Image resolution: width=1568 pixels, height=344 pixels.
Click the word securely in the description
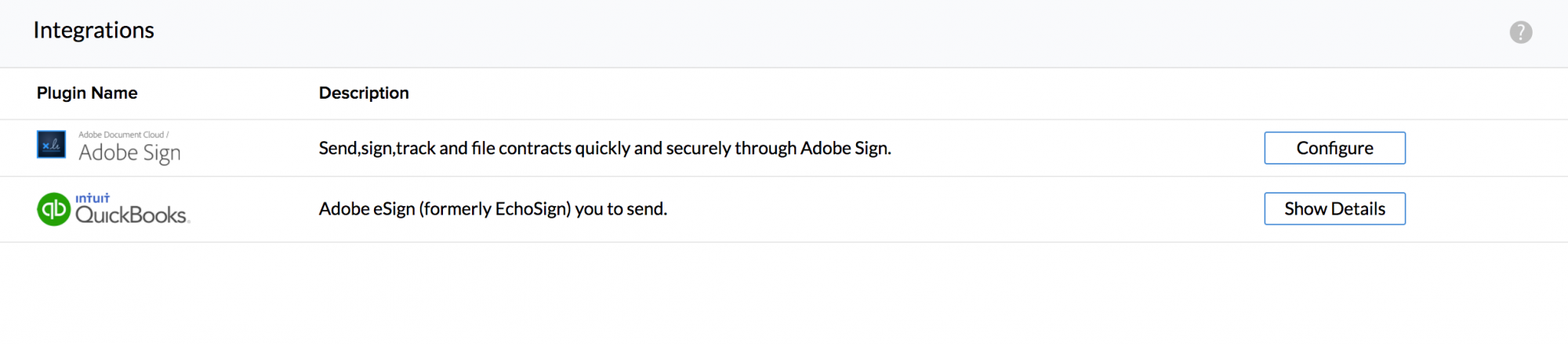[x=698, y=148]
